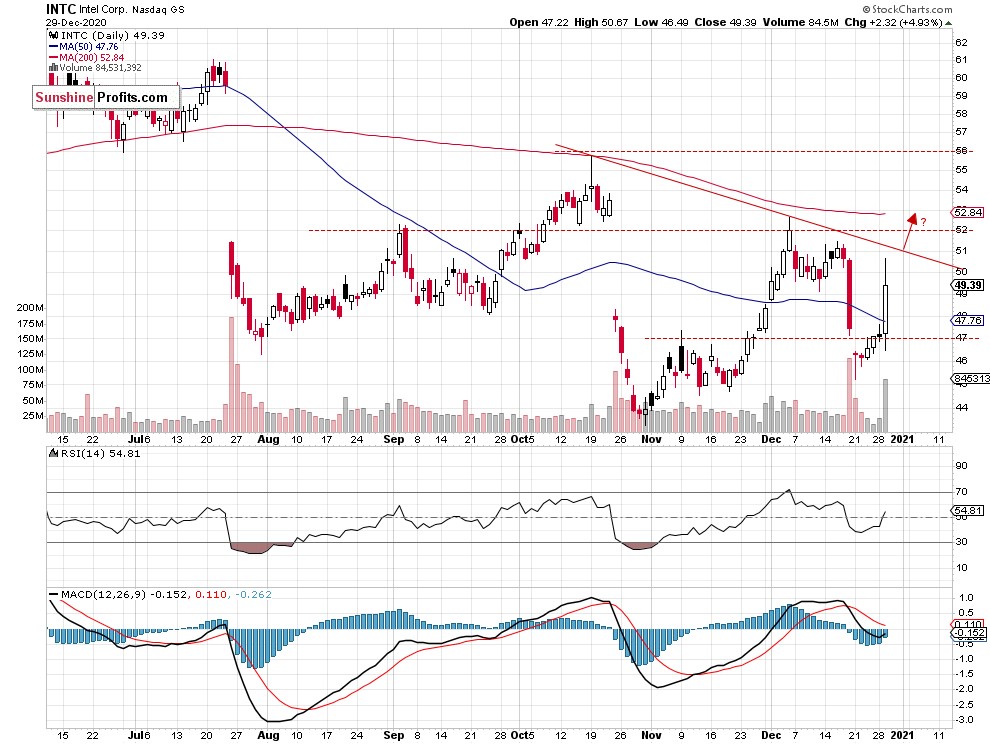Click the '25M' volume axis label
The height and width of the screenshot is (744, 990).
(x=33, y=416)
